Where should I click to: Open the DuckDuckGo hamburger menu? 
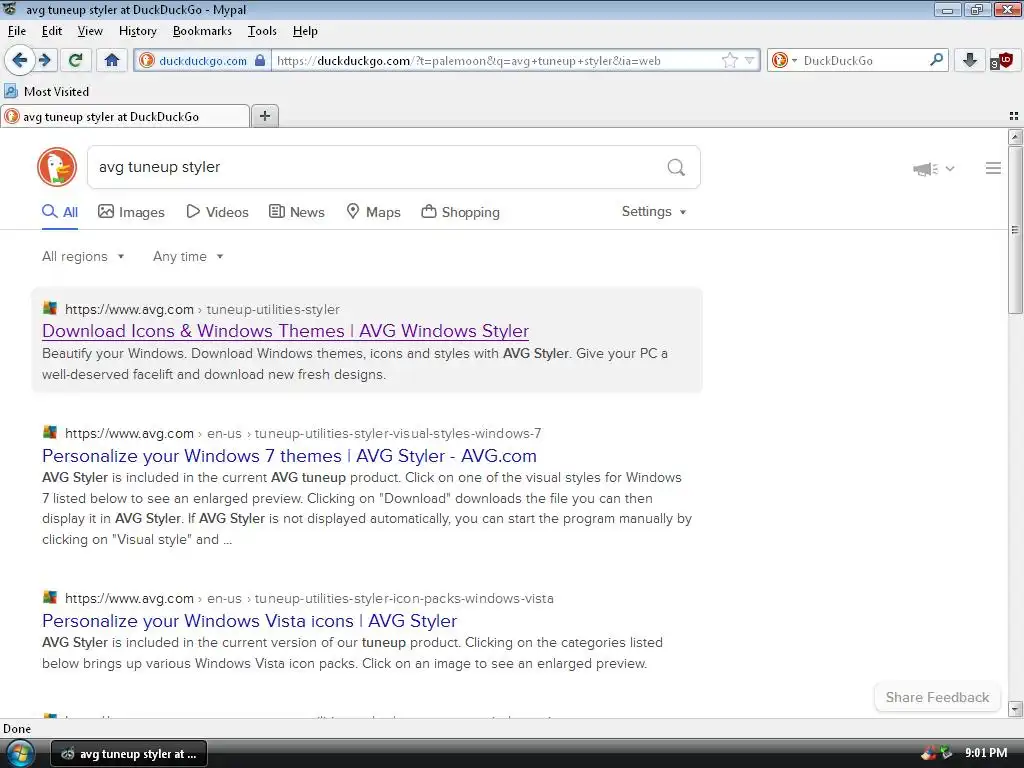993,168
